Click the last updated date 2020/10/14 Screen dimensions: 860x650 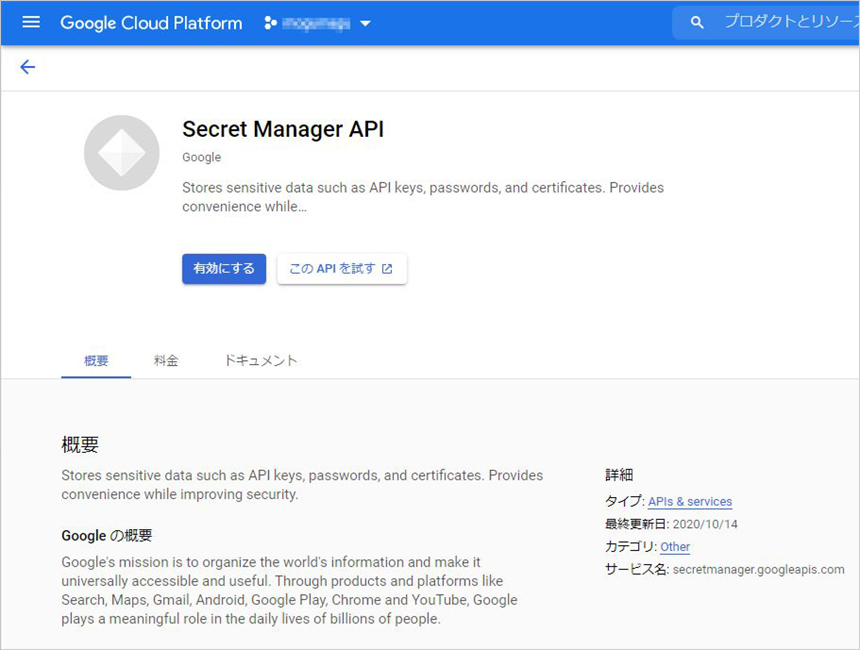705,524
